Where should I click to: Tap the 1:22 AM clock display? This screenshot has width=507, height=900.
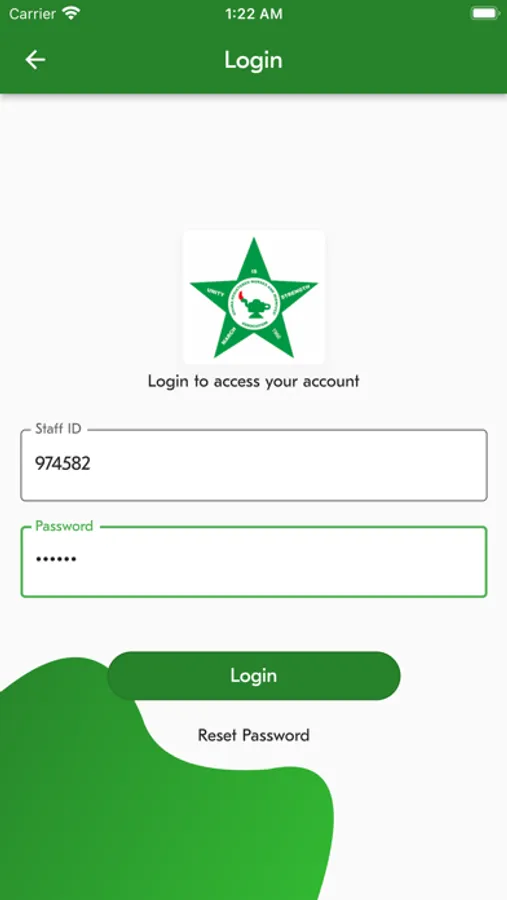[253, 14]
